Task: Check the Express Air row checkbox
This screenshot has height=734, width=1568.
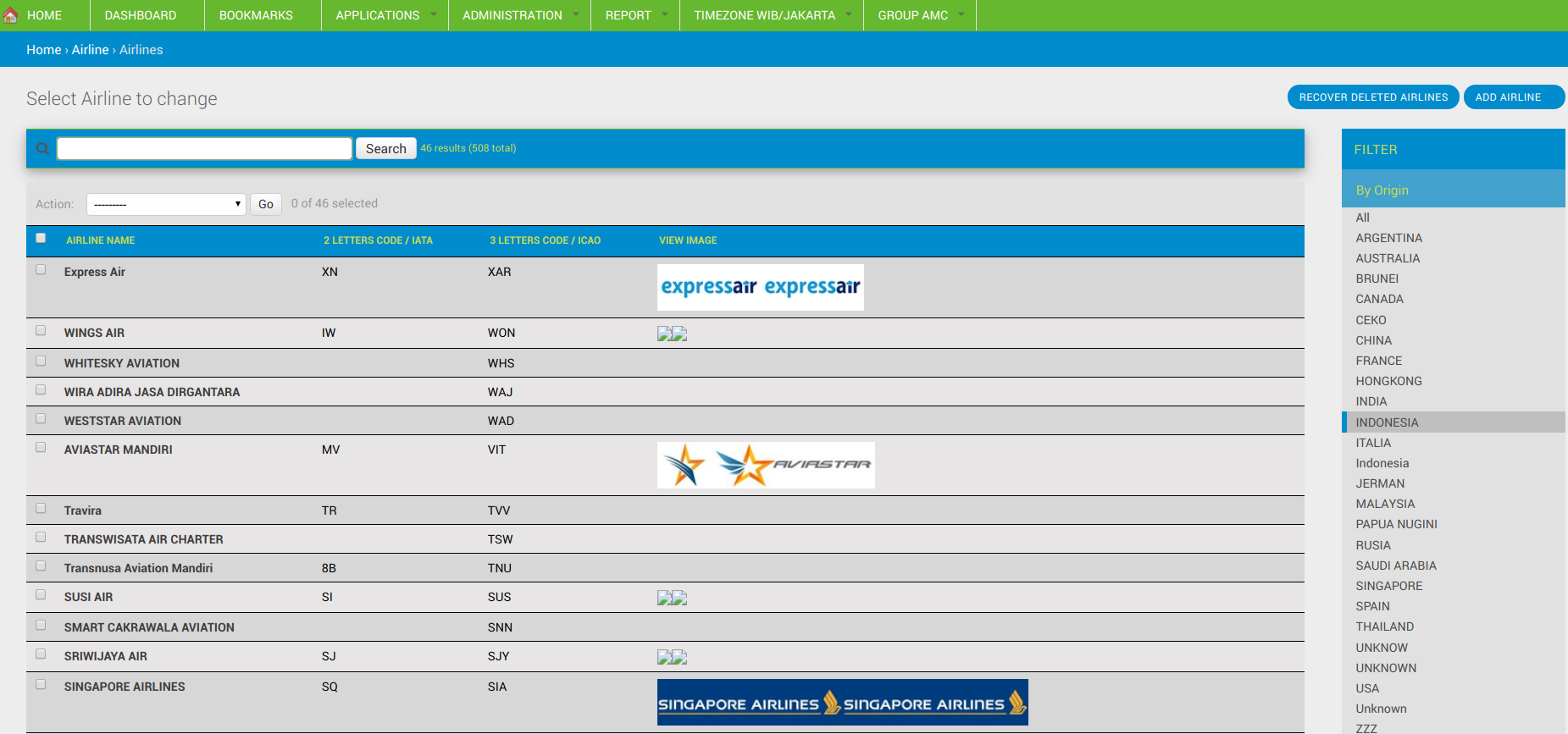Action: pos(41,270)
